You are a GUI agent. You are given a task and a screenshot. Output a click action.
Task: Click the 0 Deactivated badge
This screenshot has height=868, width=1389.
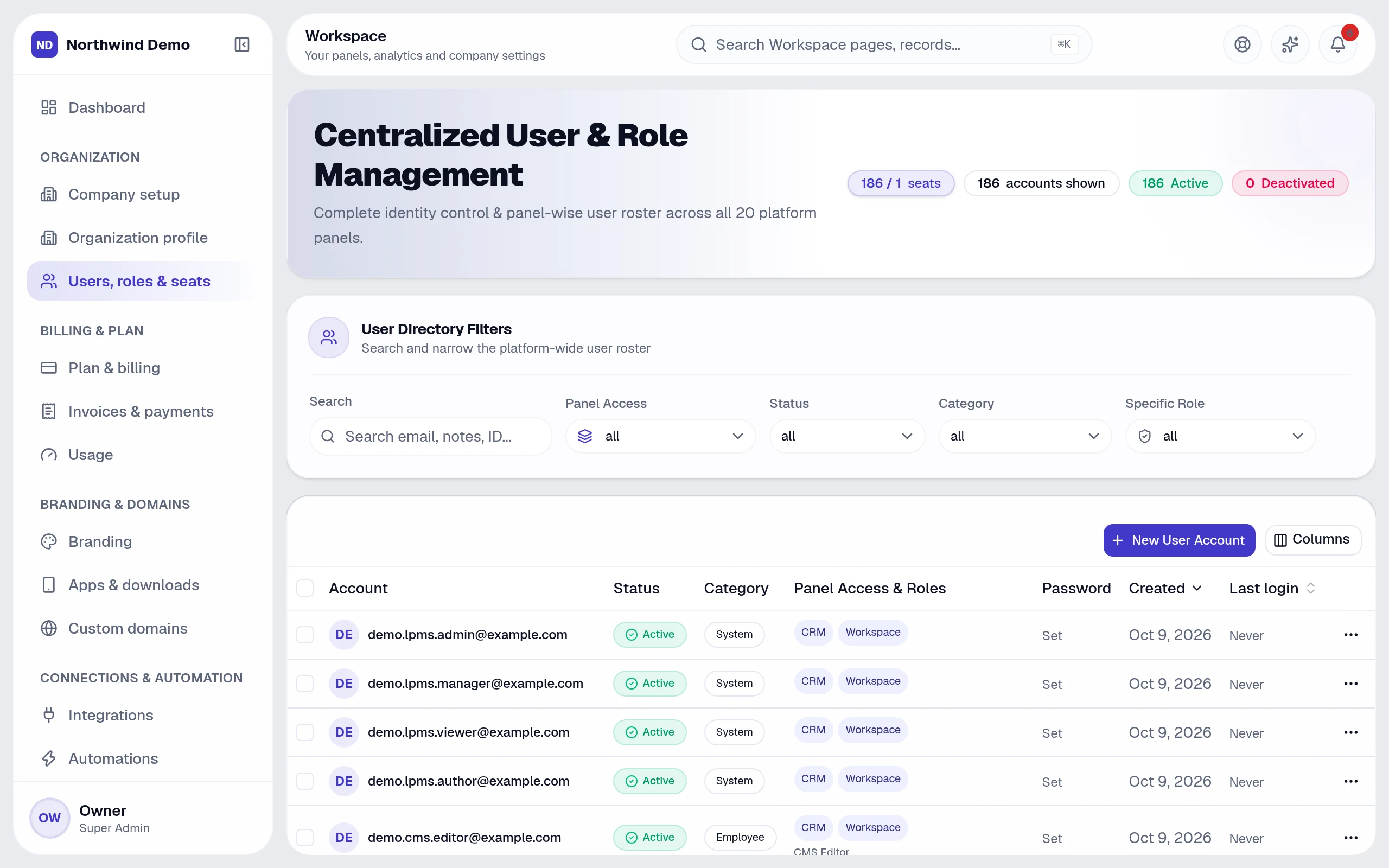[1289, 183]
